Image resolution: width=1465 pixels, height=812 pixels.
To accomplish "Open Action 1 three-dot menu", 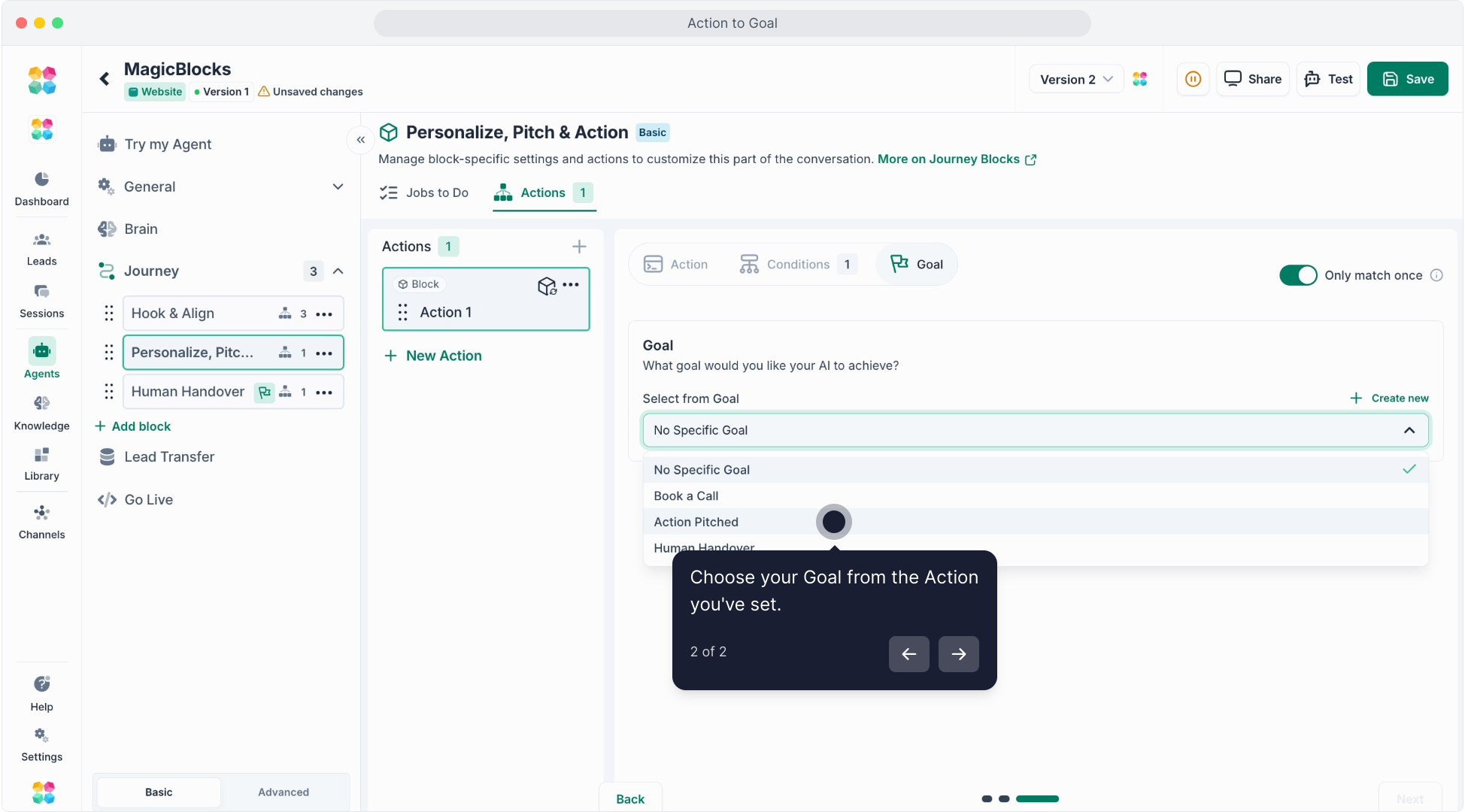I will pyautogui.click(x=571, y=285).
